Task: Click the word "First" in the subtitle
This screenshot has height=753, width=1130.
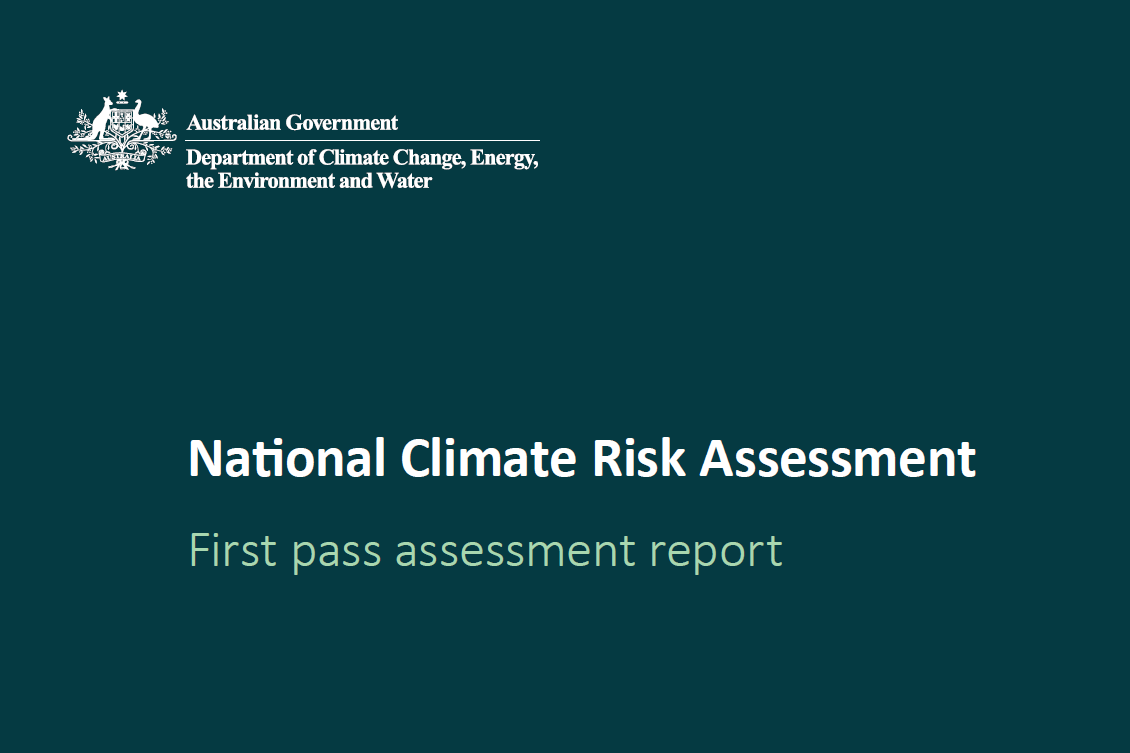Action: pyautogui.click(x=233, y=551)
